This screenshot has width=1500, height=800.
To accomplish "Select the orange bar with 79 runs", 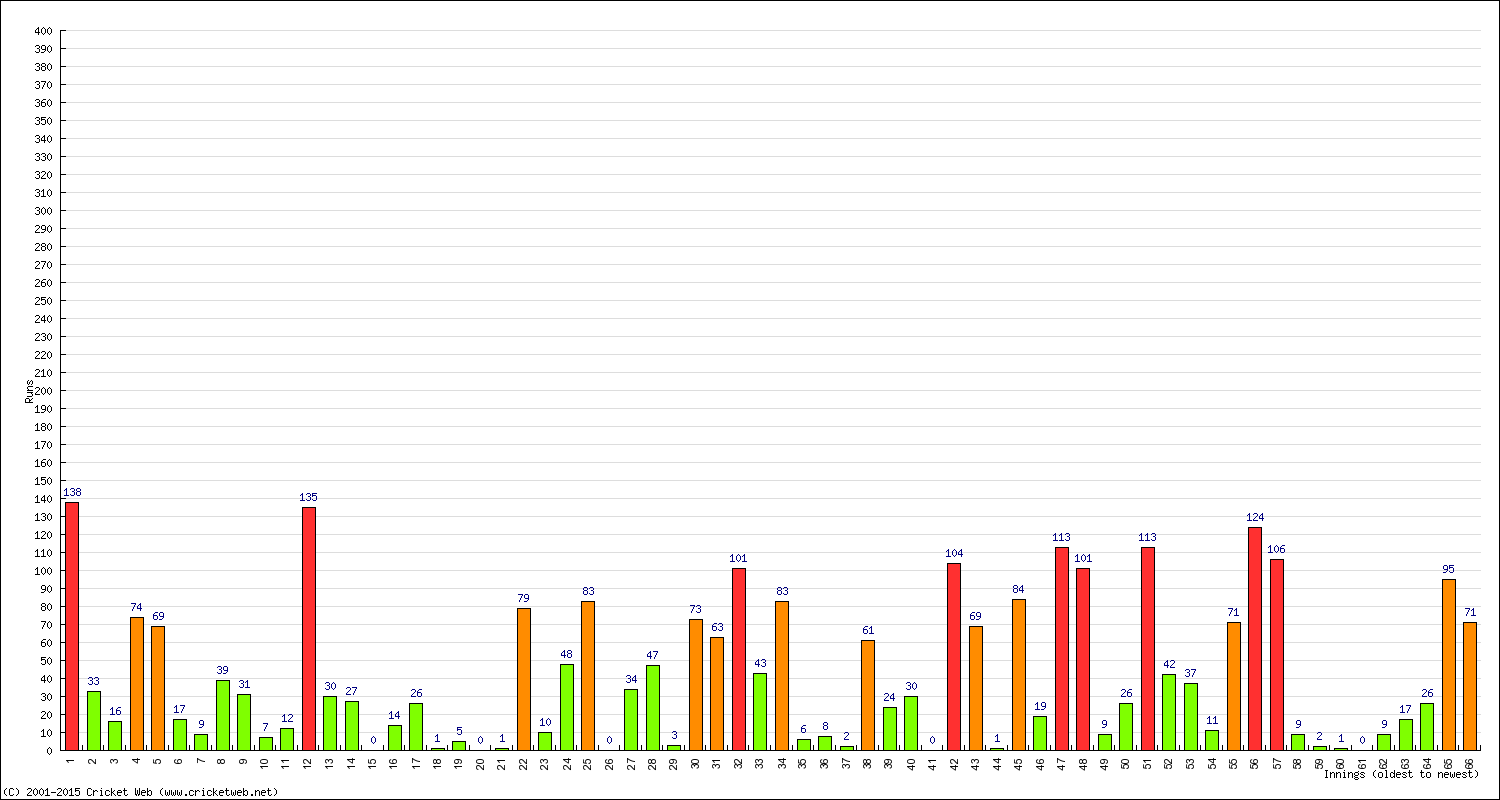I will click(524, 679).
